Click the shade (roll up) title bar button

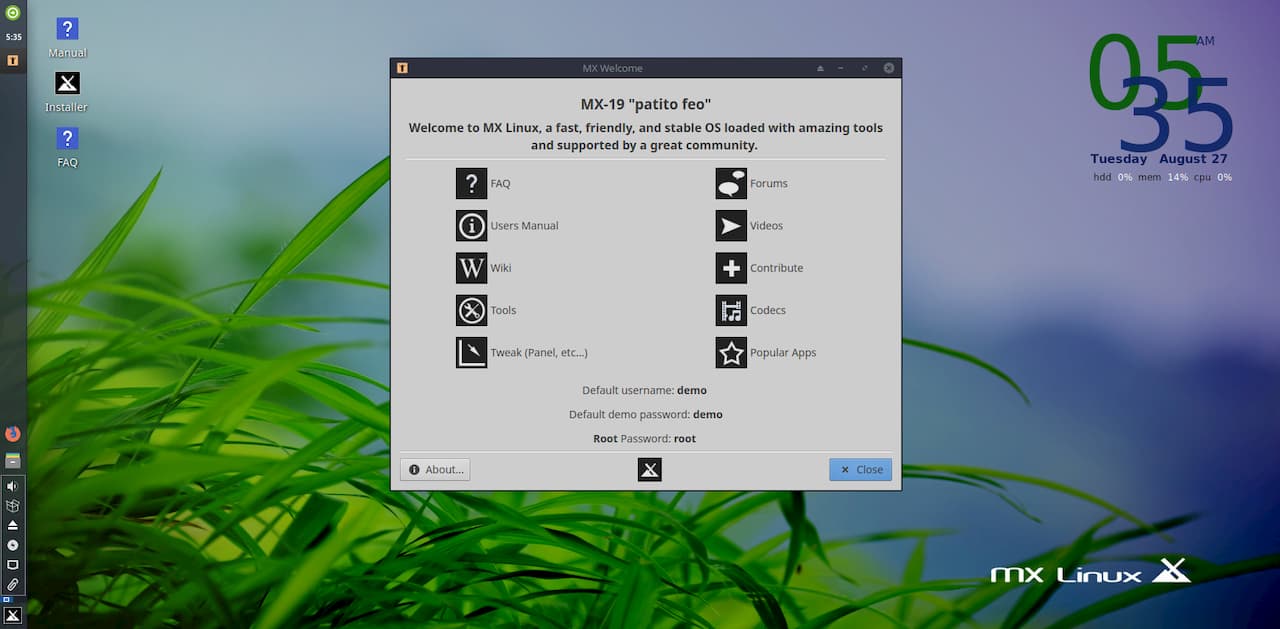click(x=820, y=68)
